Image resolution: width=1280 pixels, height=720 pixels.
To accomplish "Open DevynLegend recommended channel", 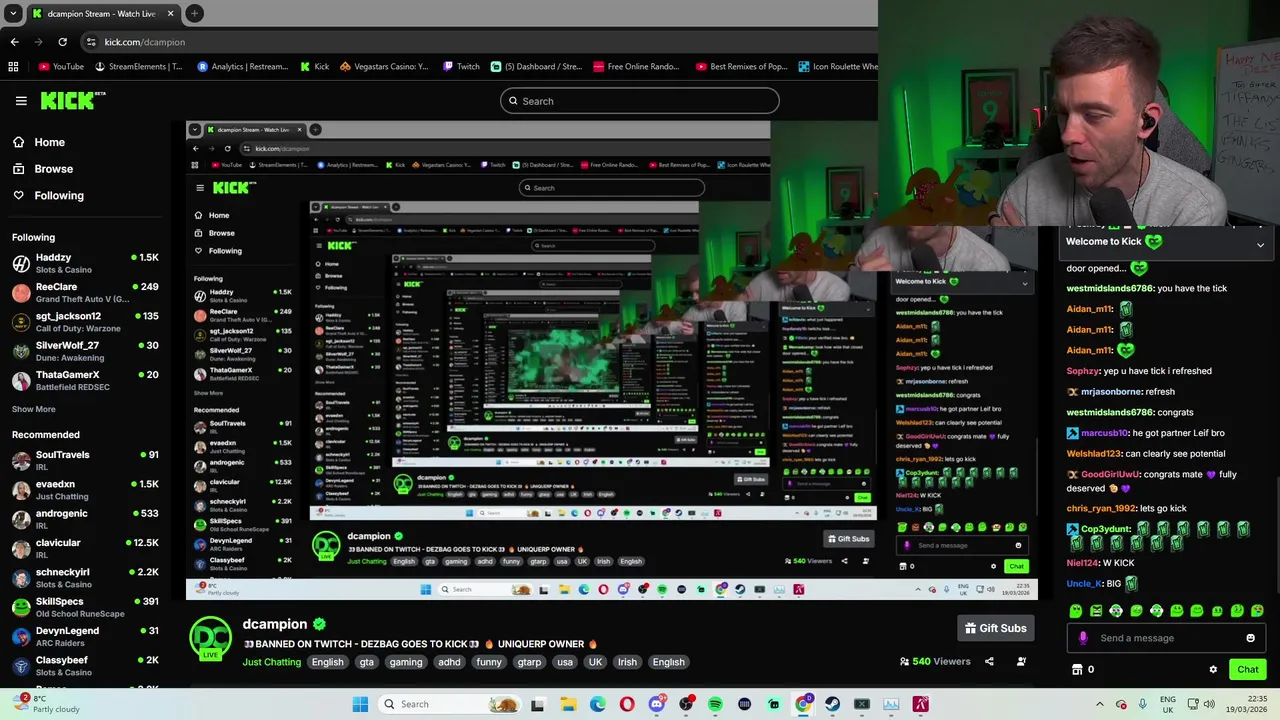I will [85, 637].
